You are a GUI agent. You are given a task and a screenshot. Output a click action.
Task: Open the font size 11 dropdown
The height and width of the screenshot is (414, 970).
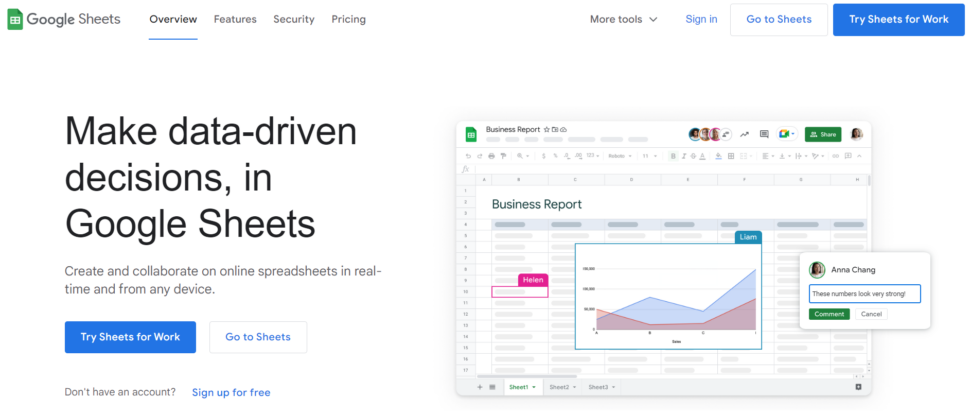click(x=650, y=156)
